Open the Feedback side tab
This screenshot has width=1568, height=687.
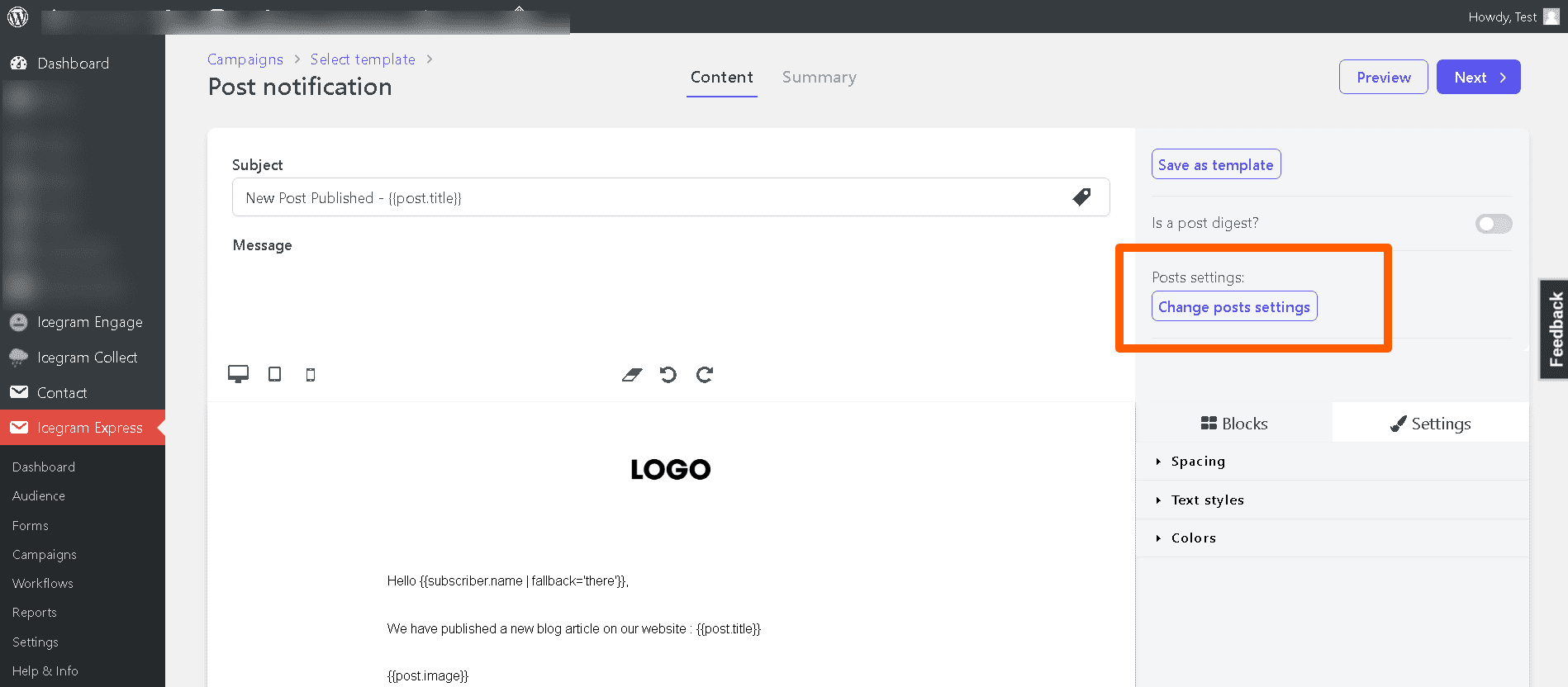(1555, 329)
